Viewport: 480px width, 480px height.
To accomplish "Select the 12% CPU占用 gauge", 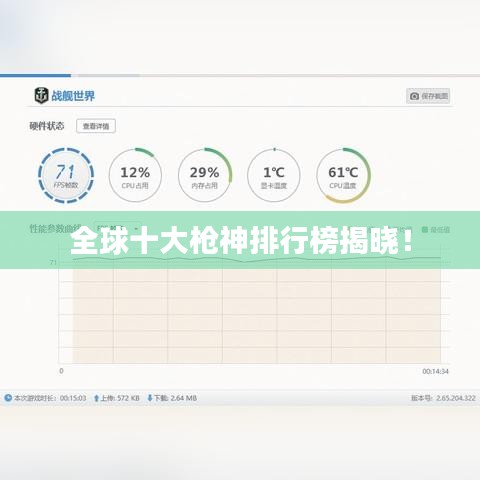I will (x=135, y=175).
